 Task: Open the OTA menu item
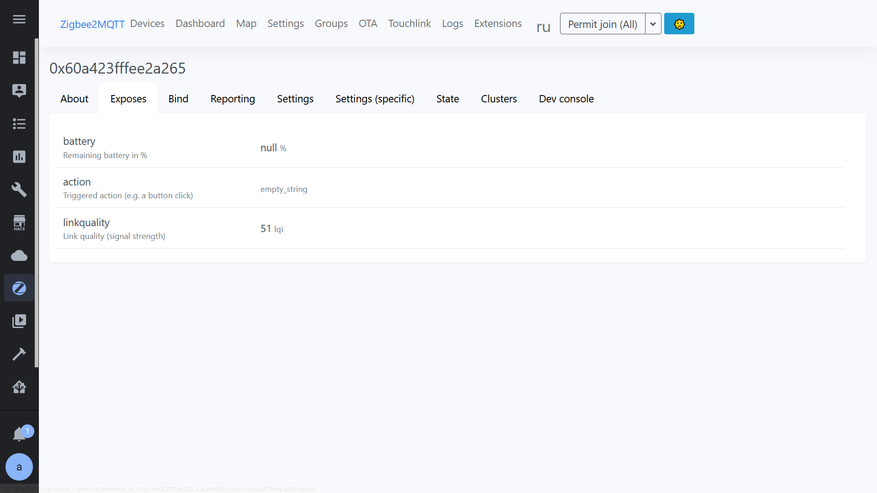point(368,24)
